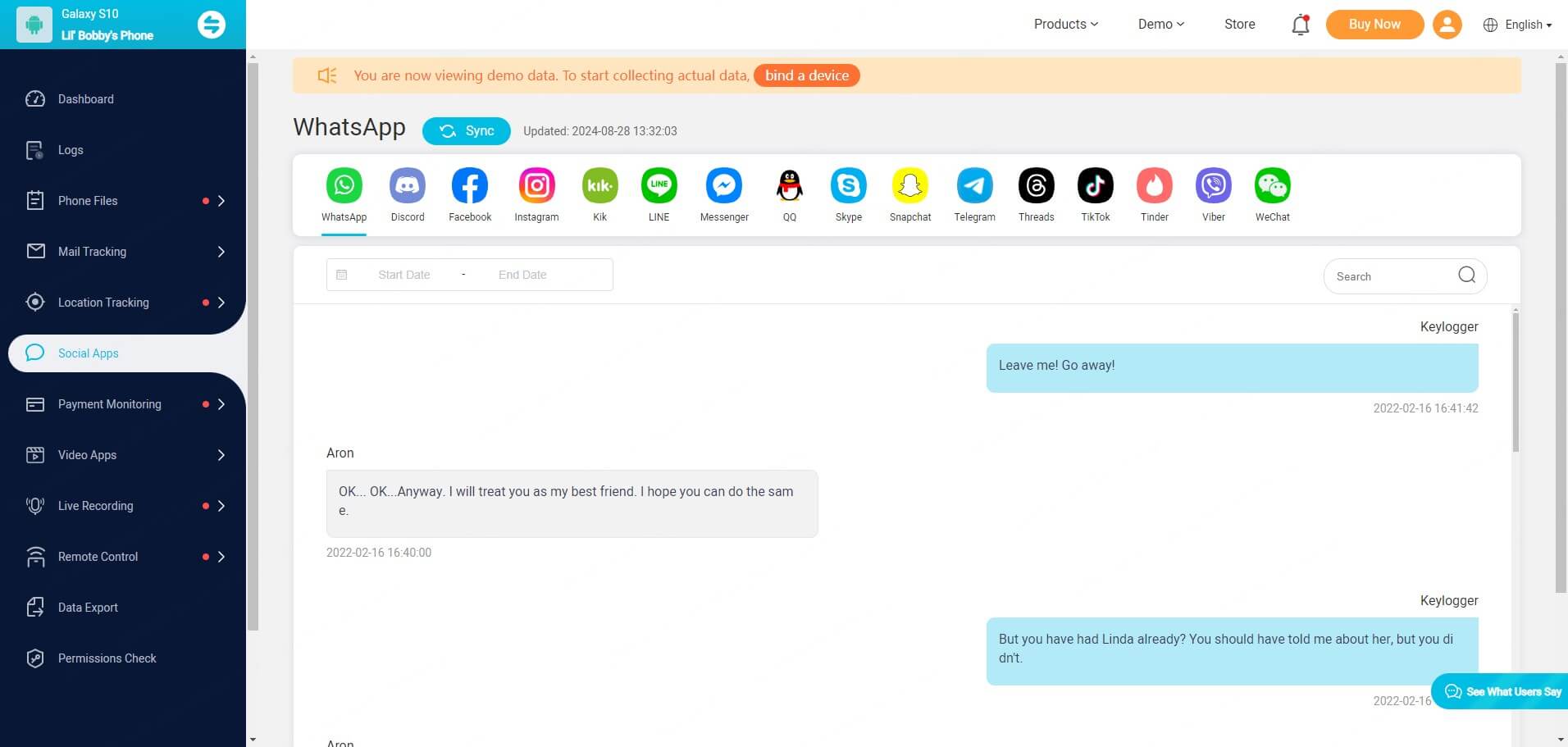Expand the Video Apps chevron
Image resolution: width=1568 pixels, height=747 pixels.
tap(221, 455)
